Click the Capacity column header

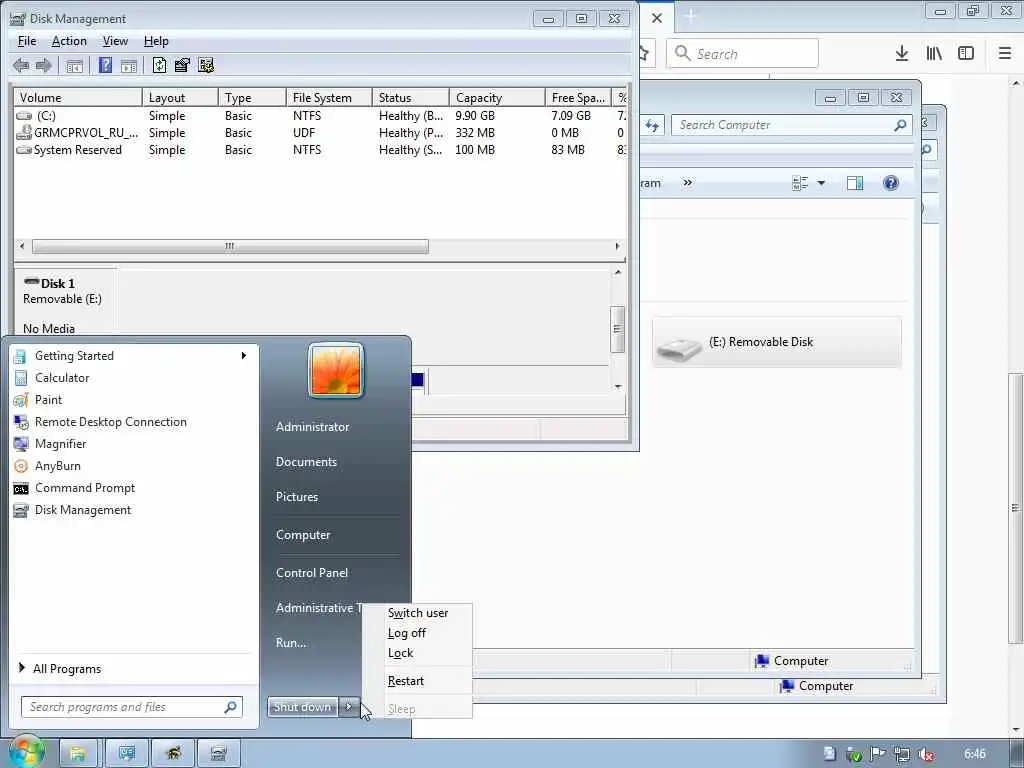(496, 97)
